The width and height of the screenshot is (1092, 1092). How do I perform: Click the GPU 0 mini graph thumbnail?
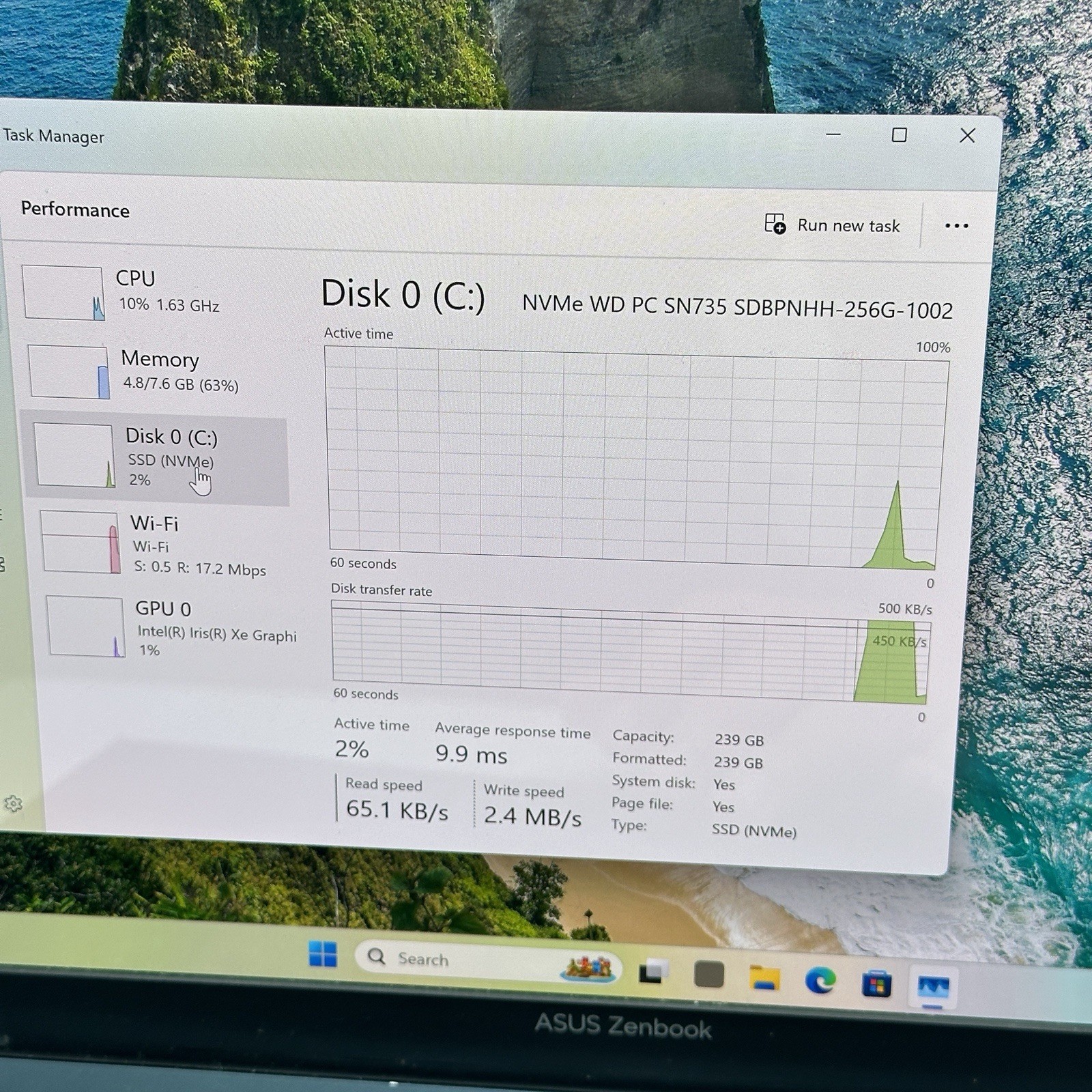86,626
